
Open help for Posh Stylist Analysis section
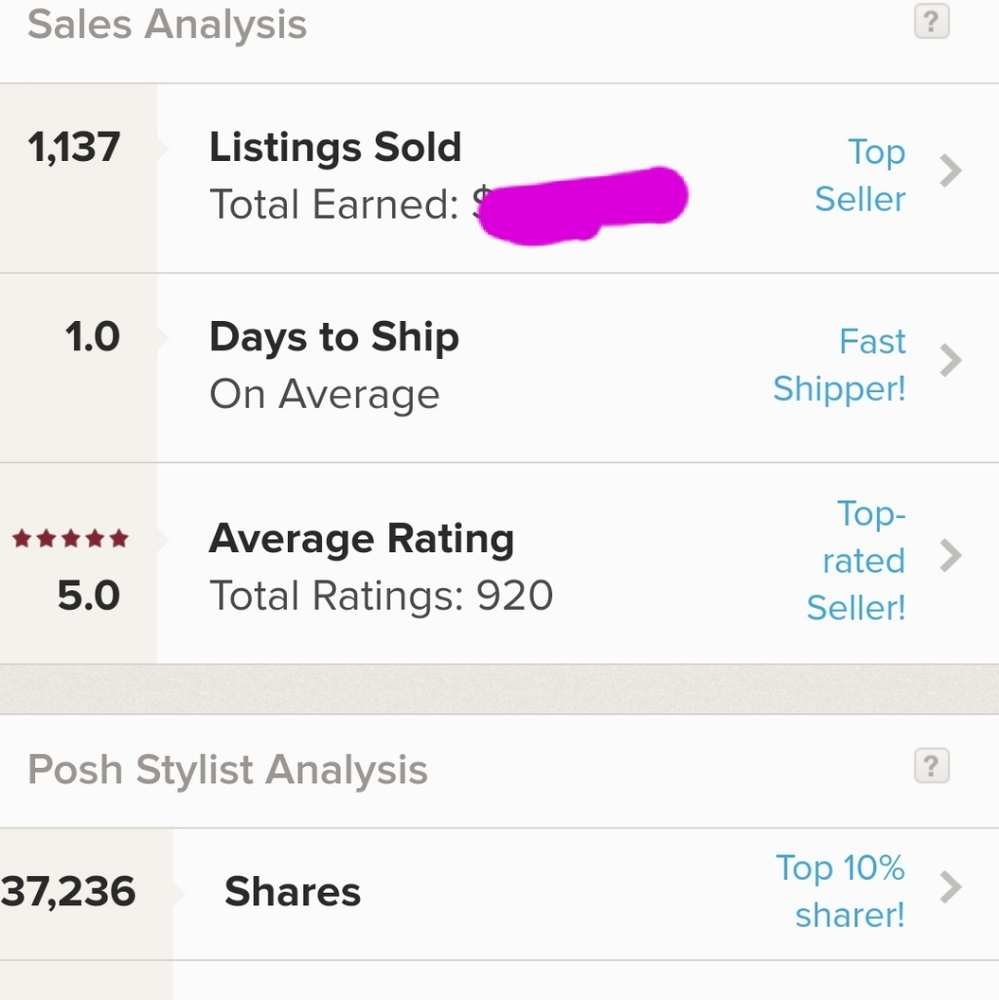pos(930,767)
